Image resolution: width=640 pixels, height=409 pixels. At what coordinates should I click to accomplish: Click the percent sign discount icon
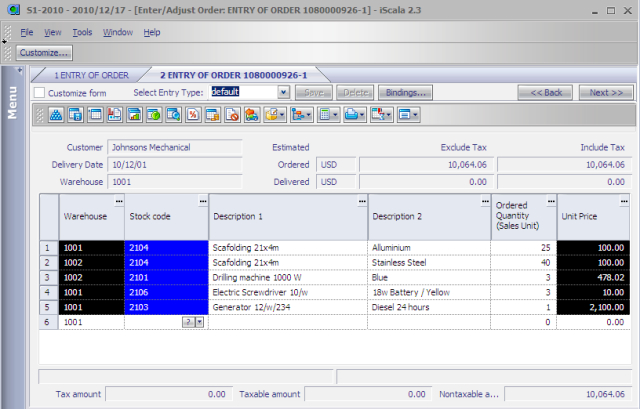coord(193,115)
